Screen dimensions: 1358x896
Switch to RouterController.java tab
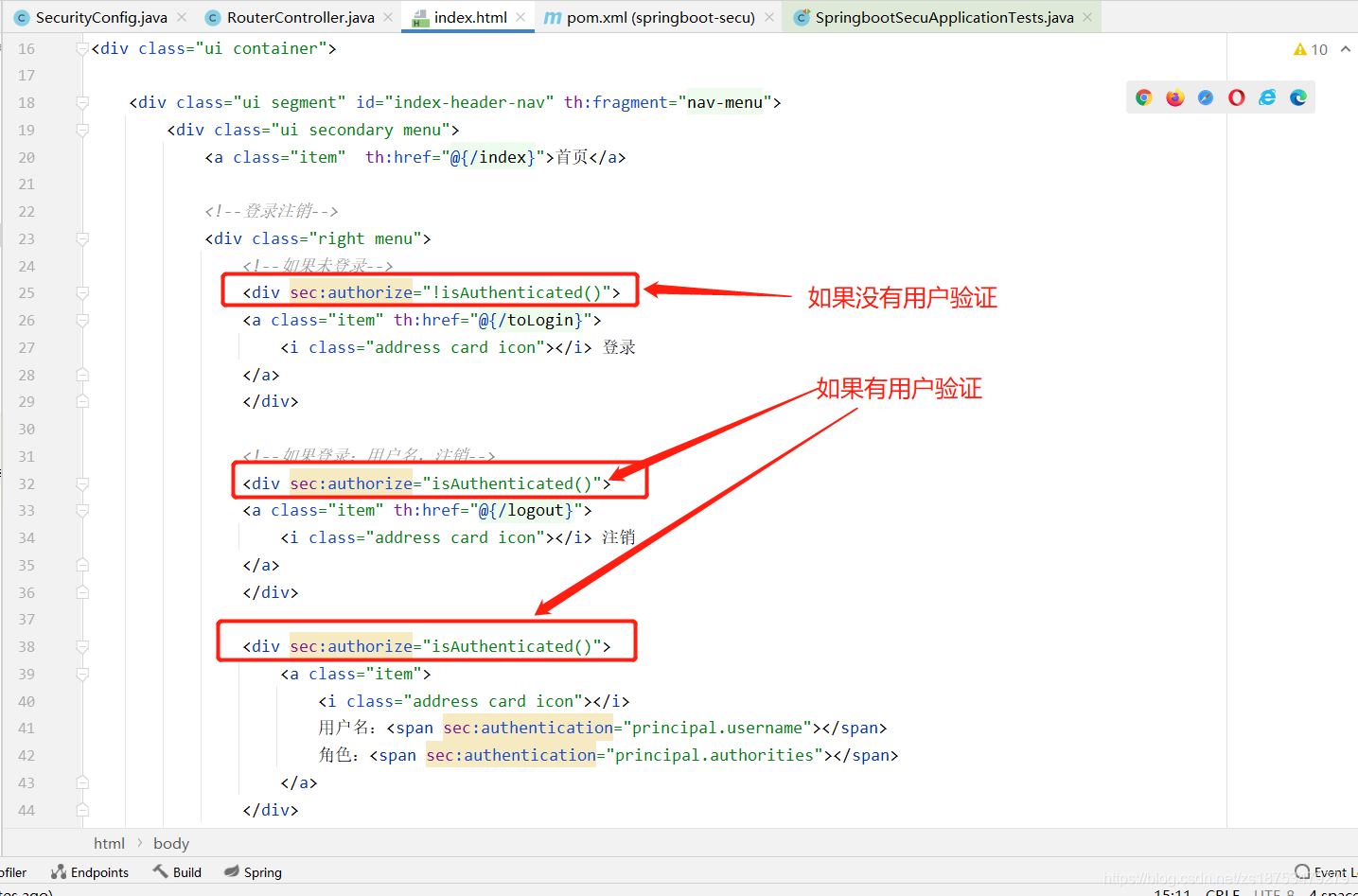[300, 17]
